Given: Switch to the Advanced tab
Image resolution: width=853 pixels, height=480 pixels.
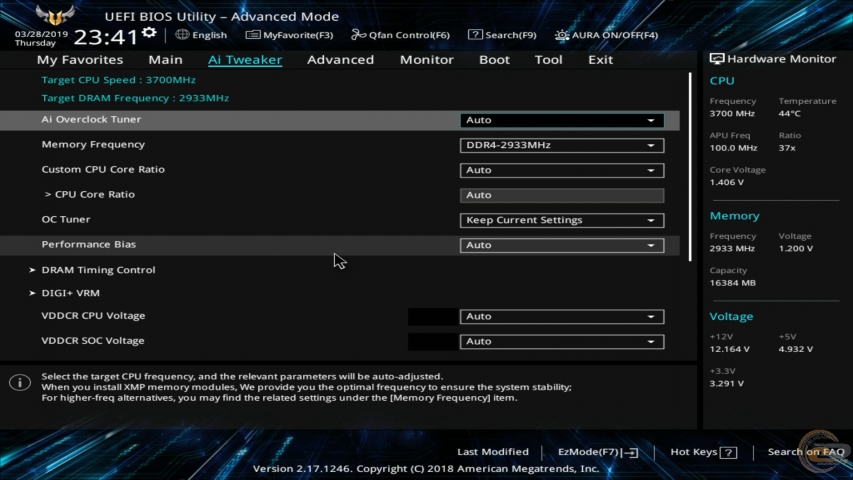Looking at the screenshot, I should tap(341, 59).
